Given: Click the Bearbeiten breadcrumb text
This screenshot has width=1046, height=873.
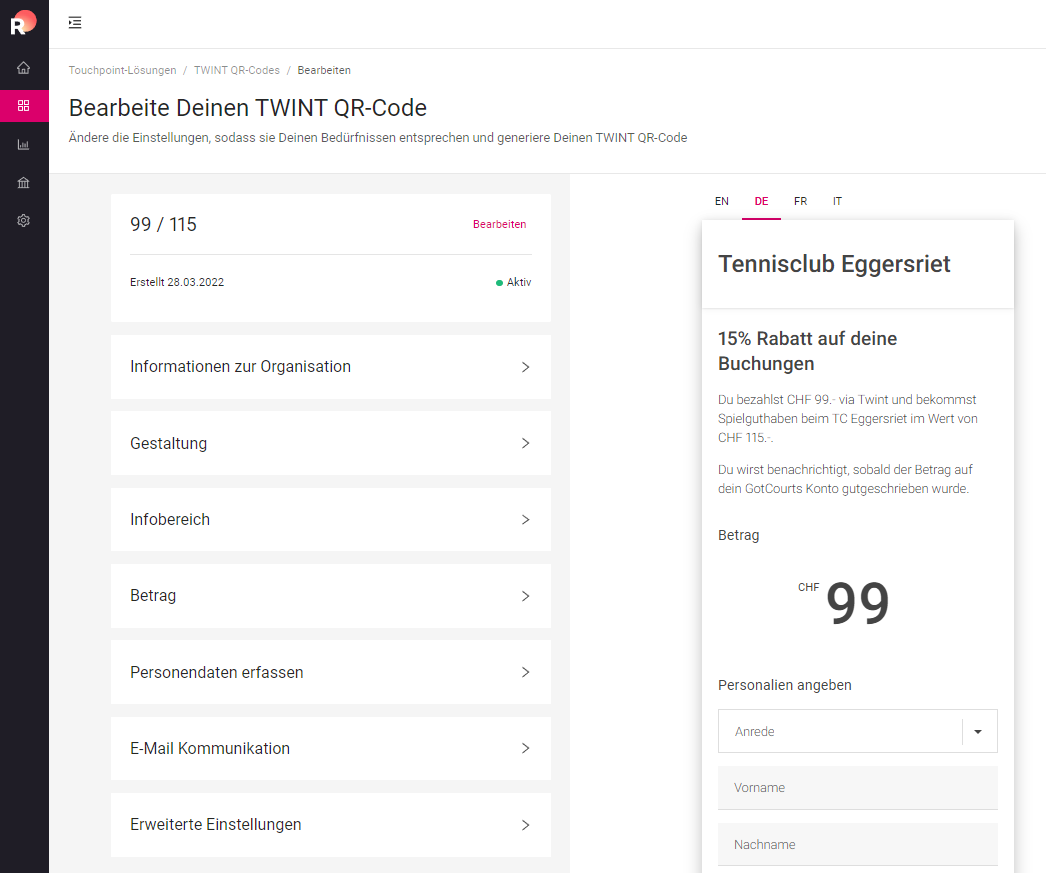Looking at the screenshot, I should click(324, 70).
